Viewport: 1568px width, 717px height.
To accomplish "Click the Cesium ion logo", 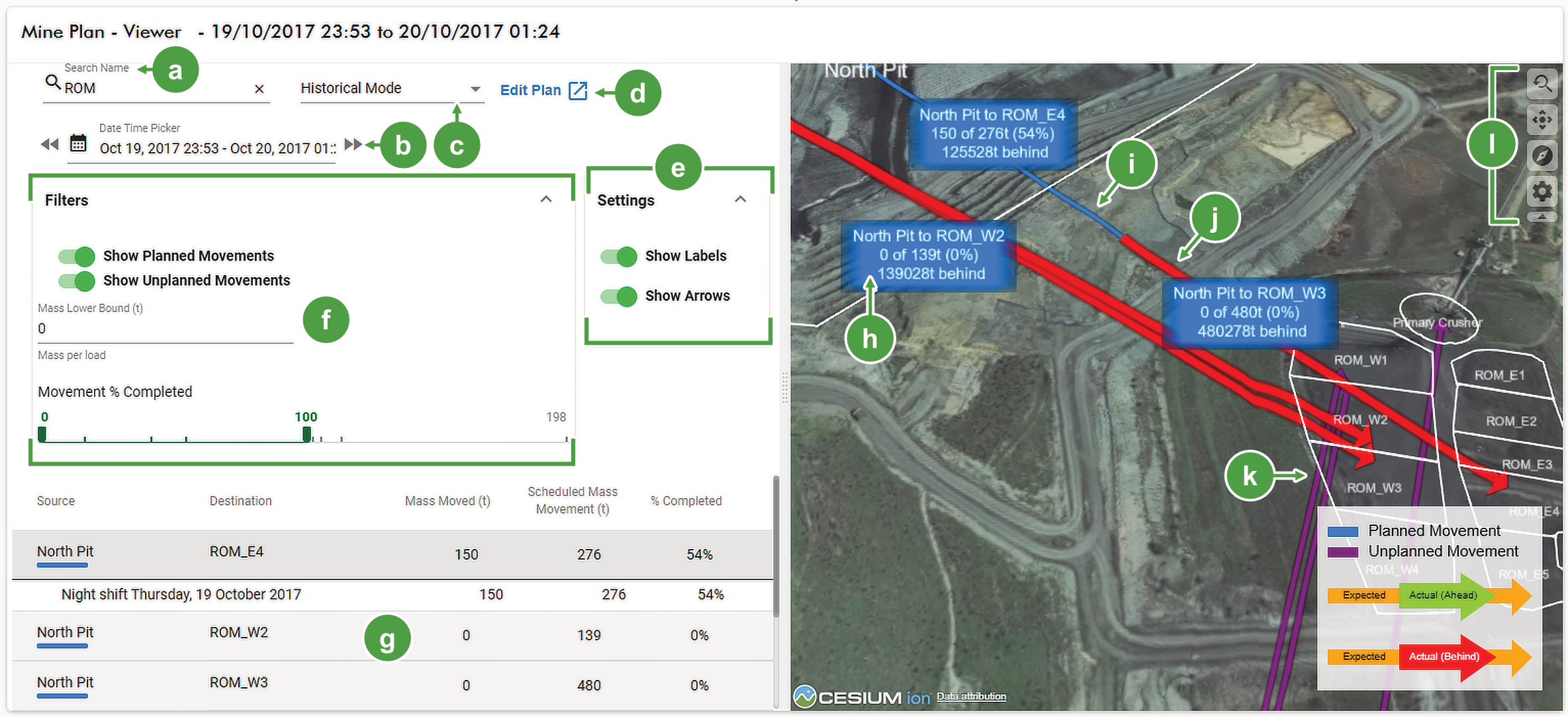I will coord(862,696).
